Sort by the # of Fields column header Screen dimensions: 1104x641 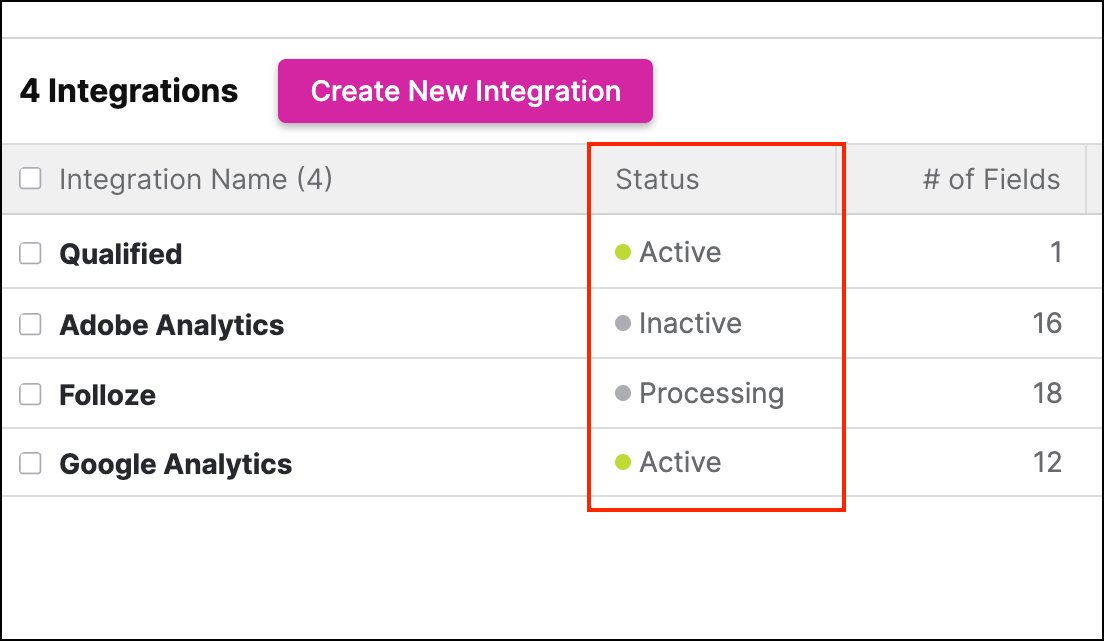[x=991, y=180]
